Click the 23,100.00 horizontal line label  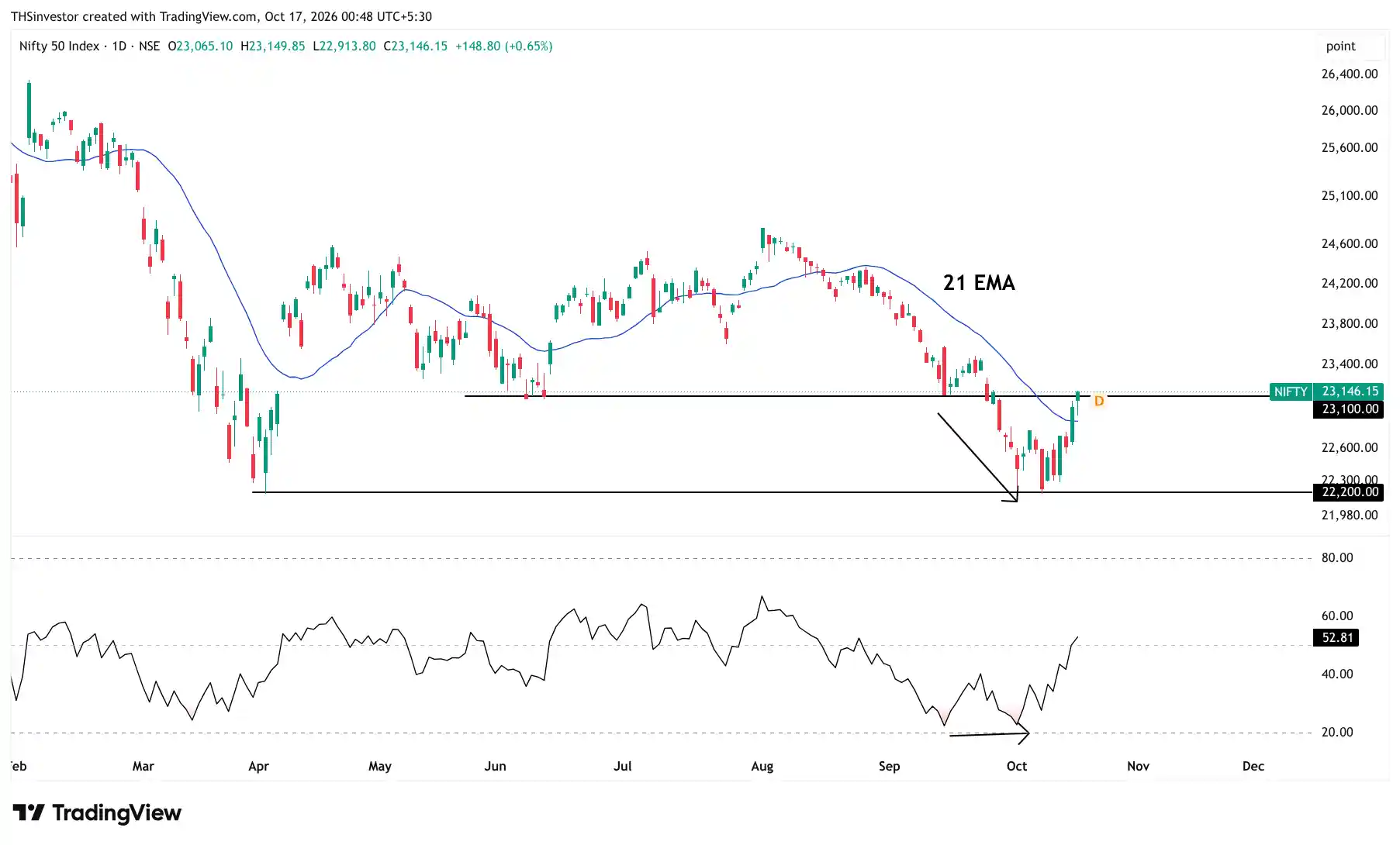pyautogui.click(x=1348, y=409)
